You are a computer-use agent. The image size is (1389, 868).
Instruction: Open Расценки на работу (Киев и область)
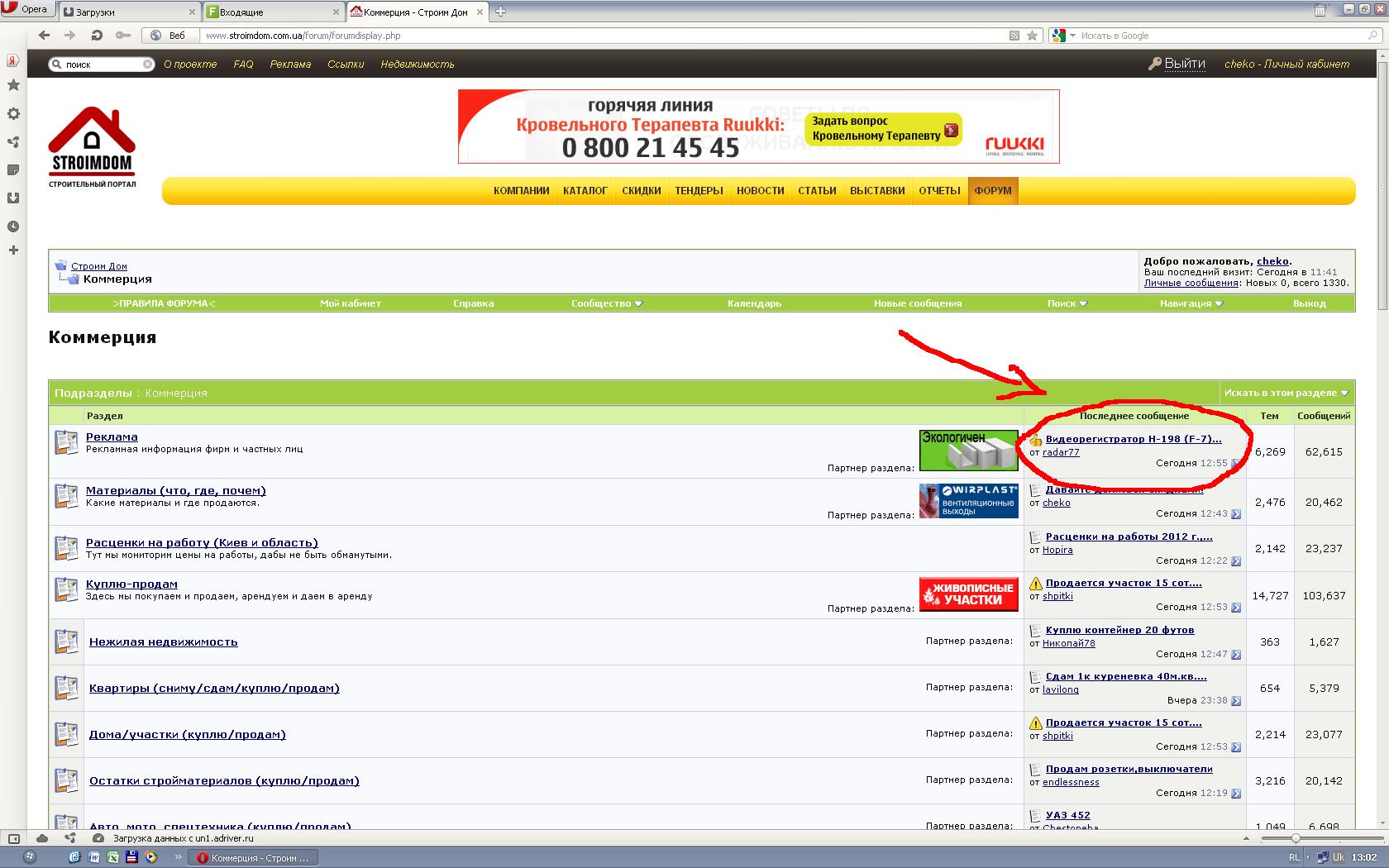(x=202, y=543)
